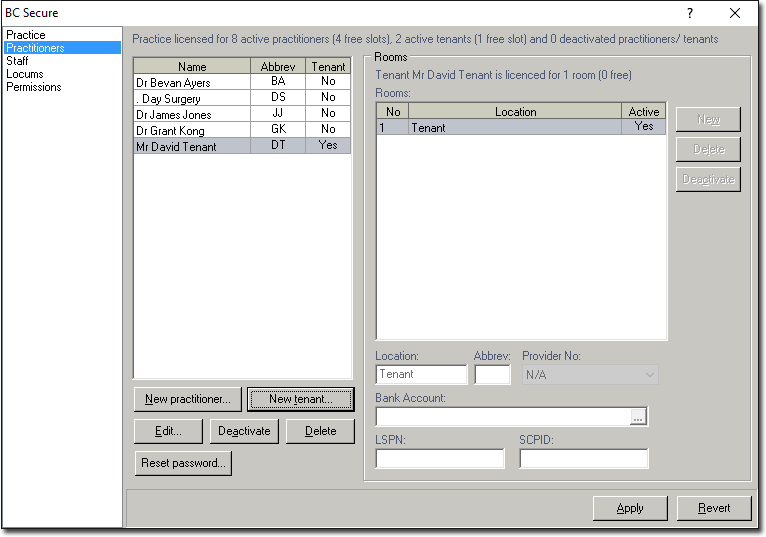Open bank account browse ellipsis button
766x537 pixels.
pos(638,417)
